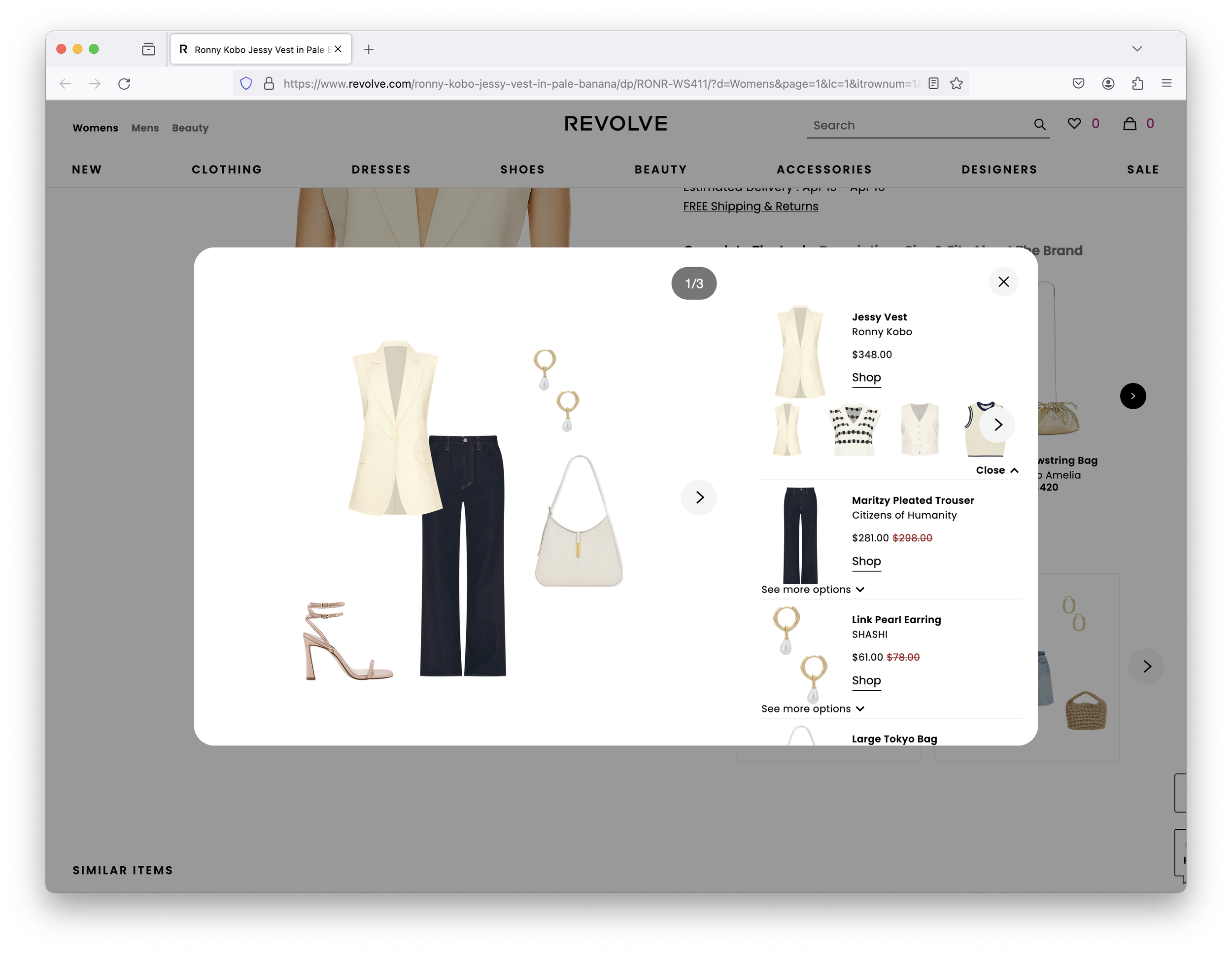Click the Link Pearl Earring title
The image size is (1232, 953).
(896, 620)
